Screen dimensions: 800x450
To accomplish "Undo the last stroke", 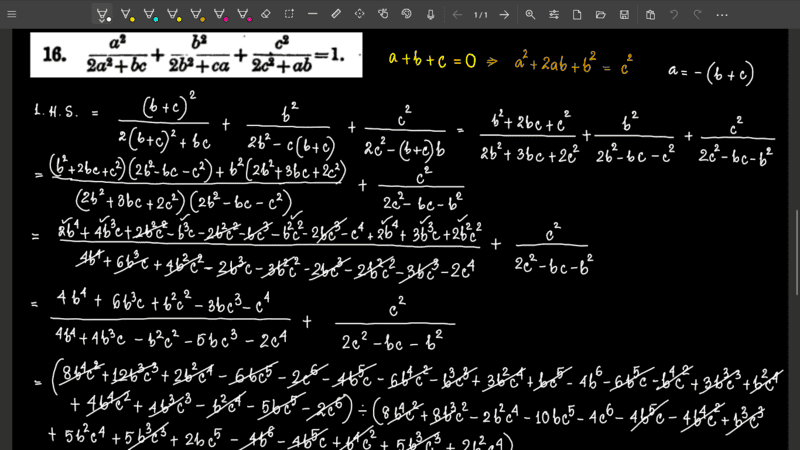I will coord(674,15).
